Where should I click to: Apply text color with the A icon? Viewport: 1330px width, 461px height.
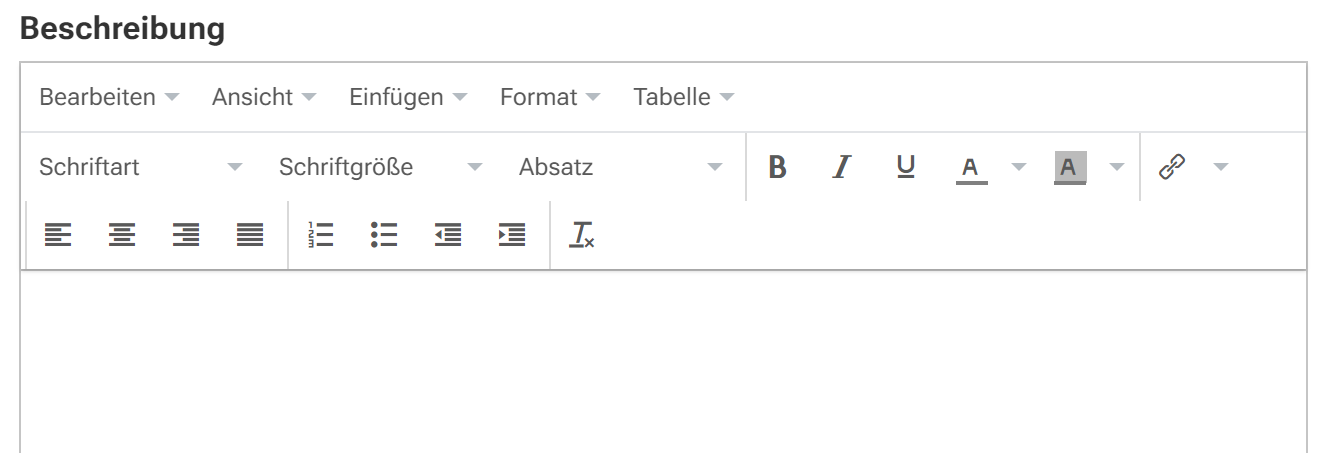970,167
